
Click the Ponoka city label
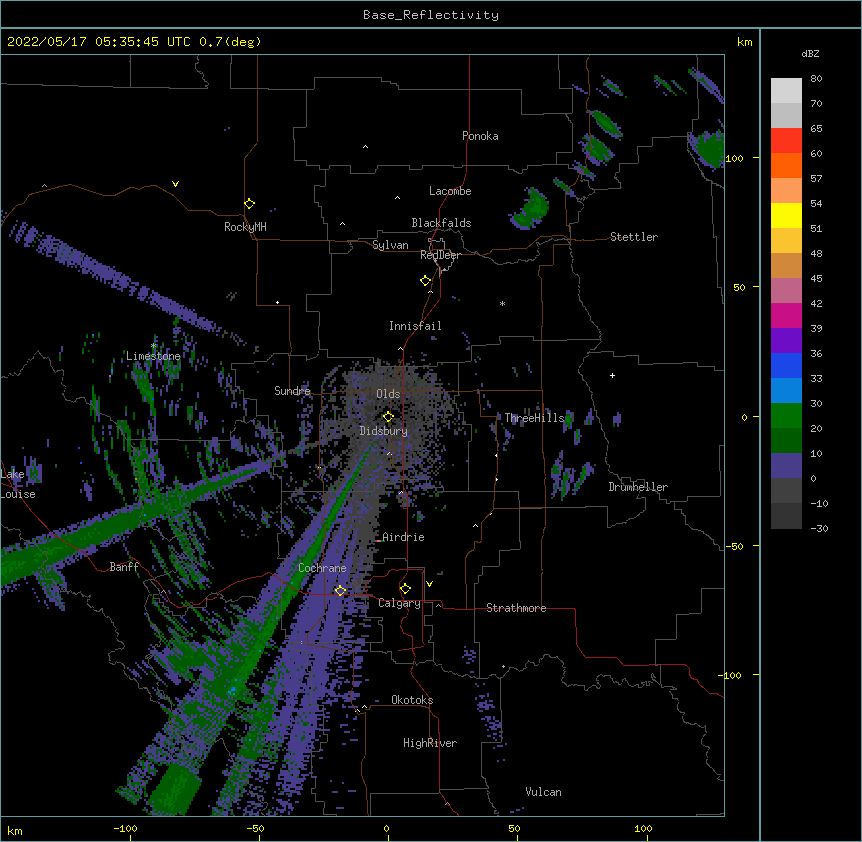tap(480, 136)
